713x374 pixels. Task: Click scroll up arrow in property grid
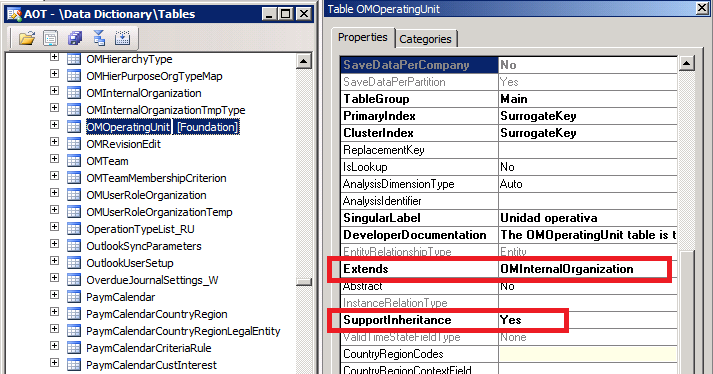[x=687, y=63]
